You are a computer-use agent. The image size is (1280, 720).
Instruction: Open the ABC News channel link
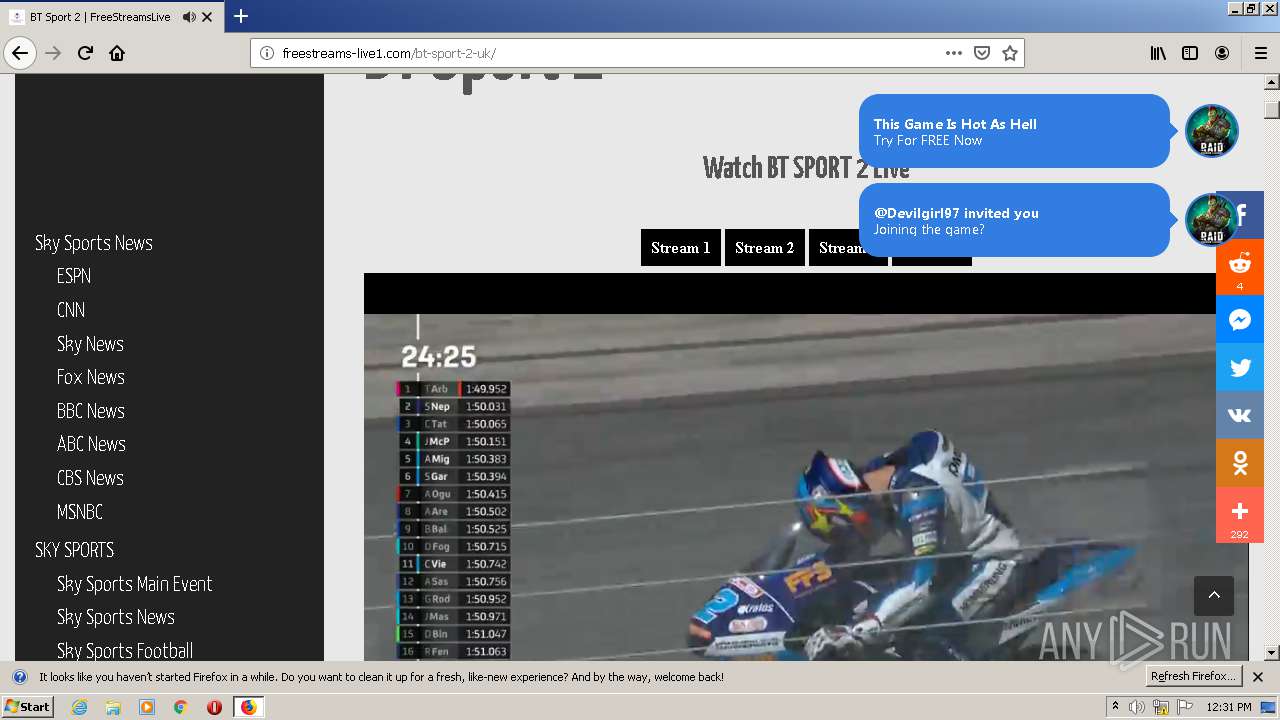click(91, 444)
